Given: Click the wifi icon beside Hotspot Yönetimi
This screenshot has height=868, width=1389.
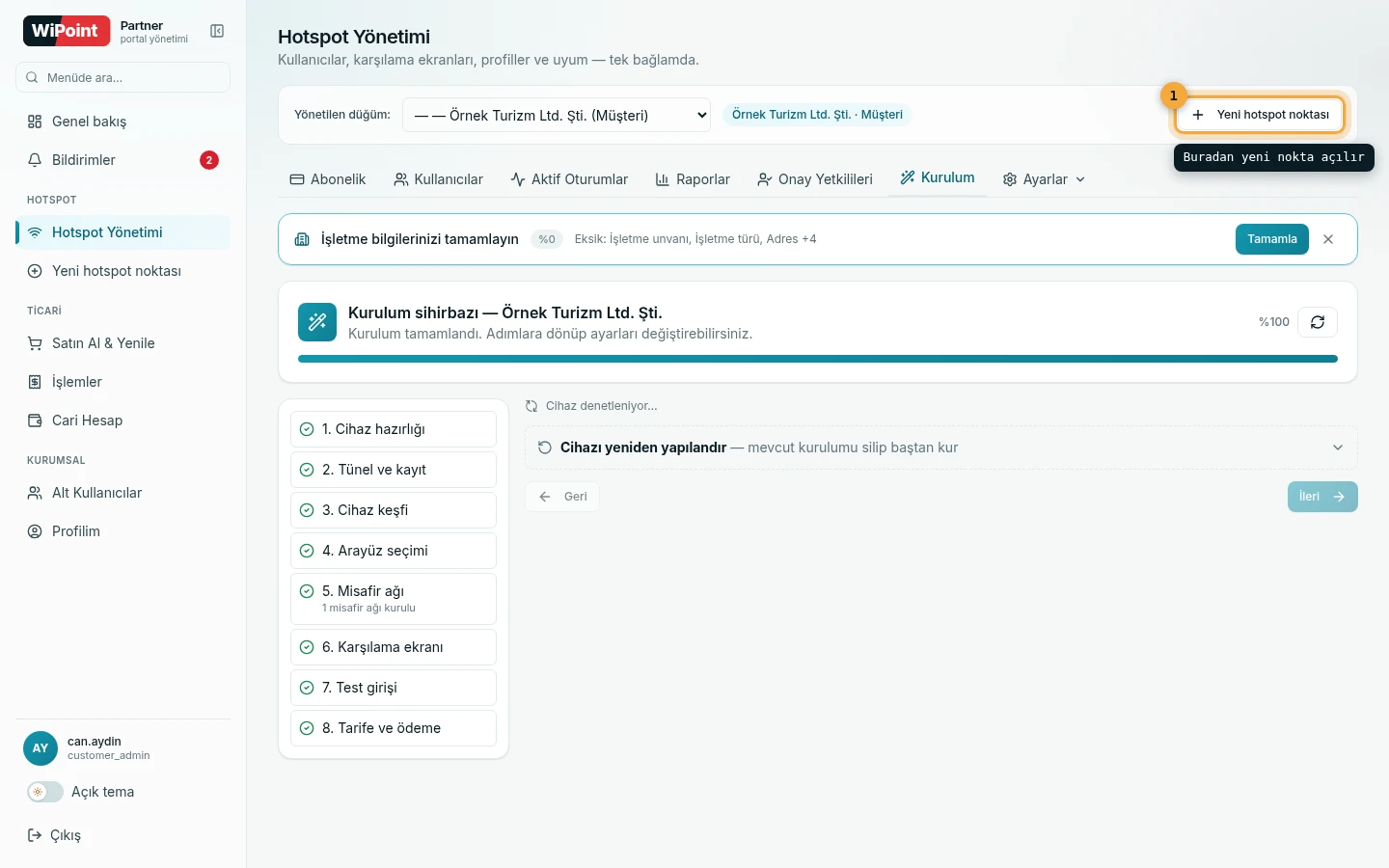Looking at the screenshot, I should pos(35,232).
